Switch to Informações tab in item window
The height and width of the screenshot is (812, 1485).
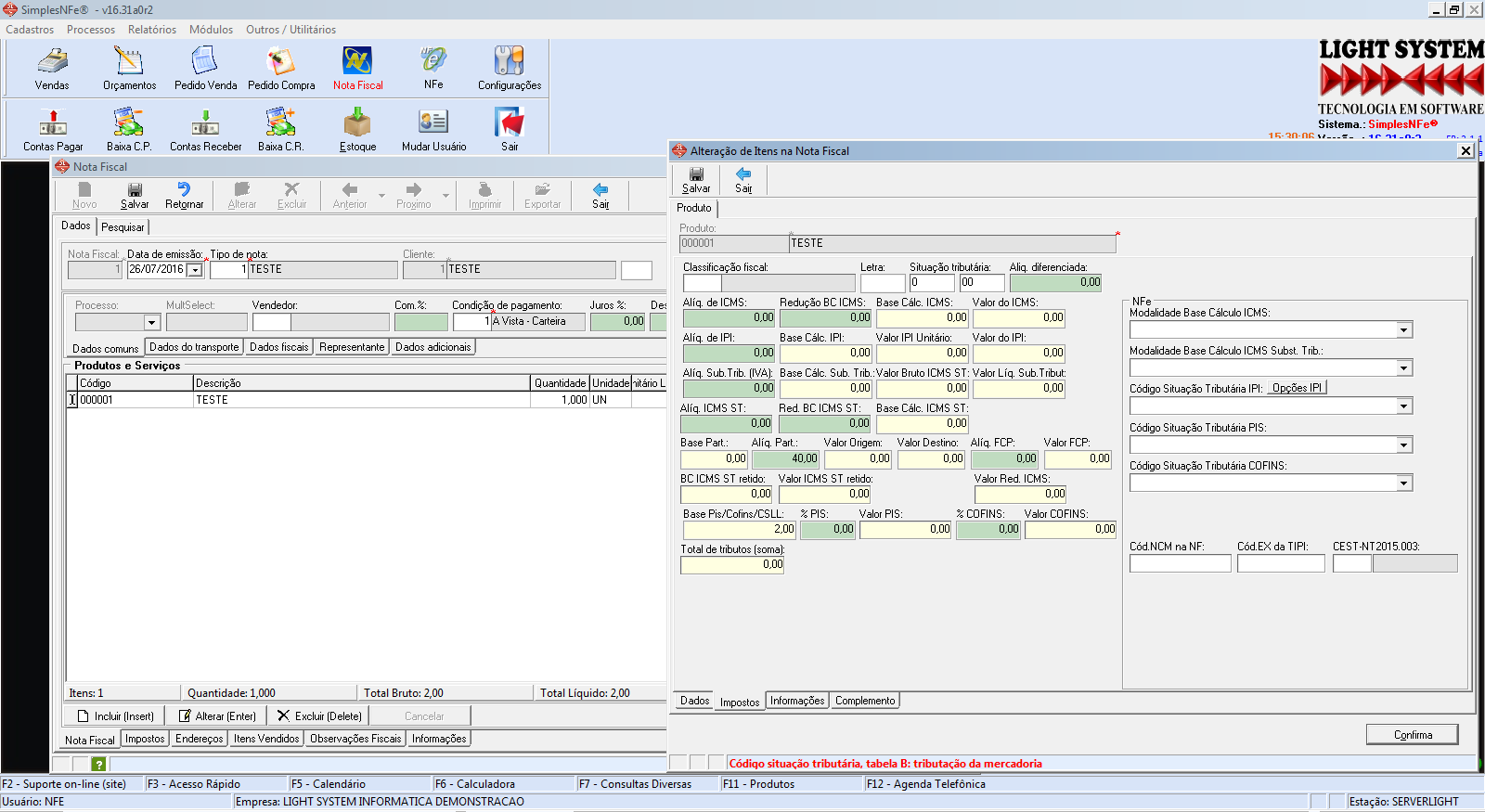pyautogui.click(x=797, y=701)
